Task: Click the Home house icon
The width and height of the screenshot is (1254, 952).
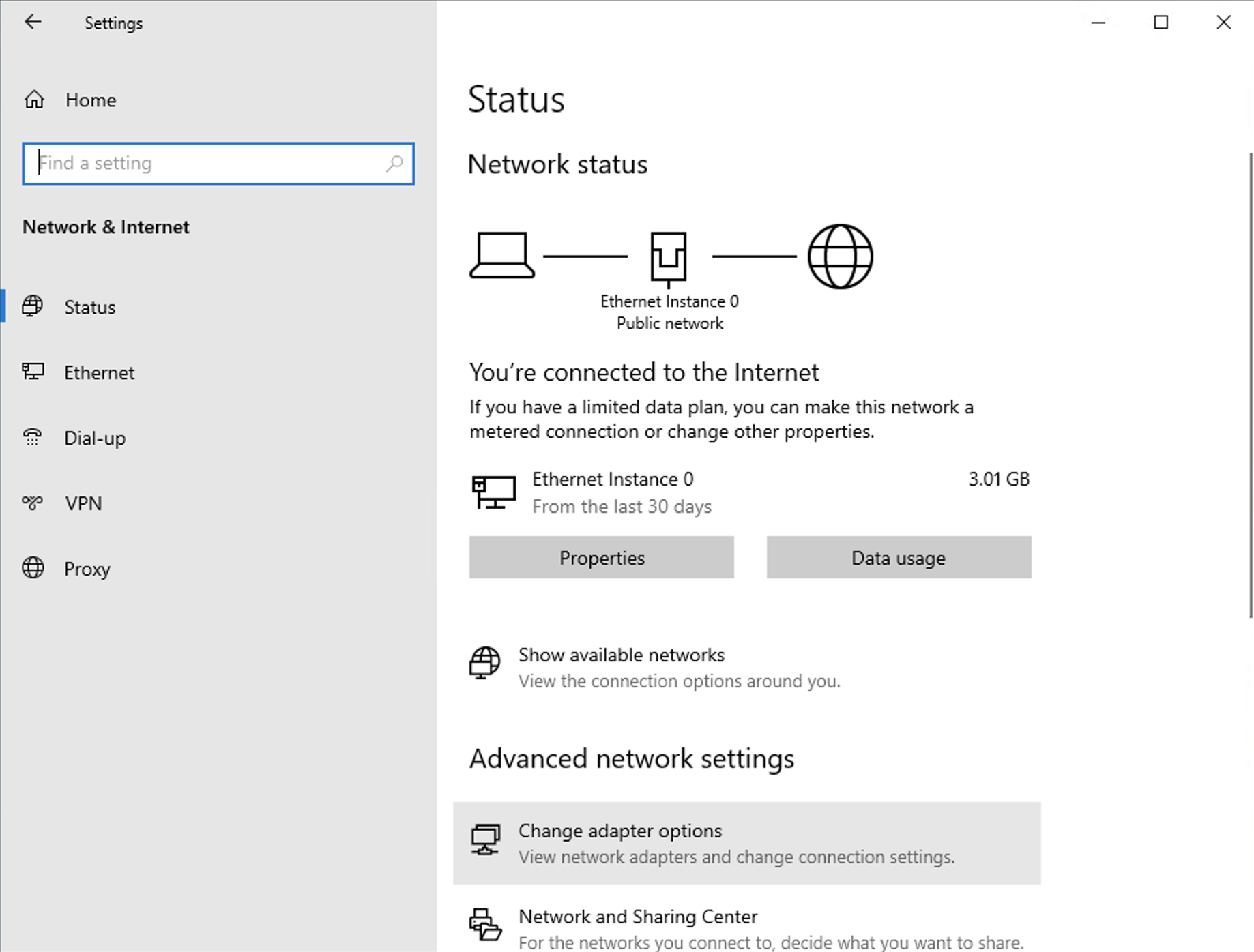Action: [x=34, y=100]
